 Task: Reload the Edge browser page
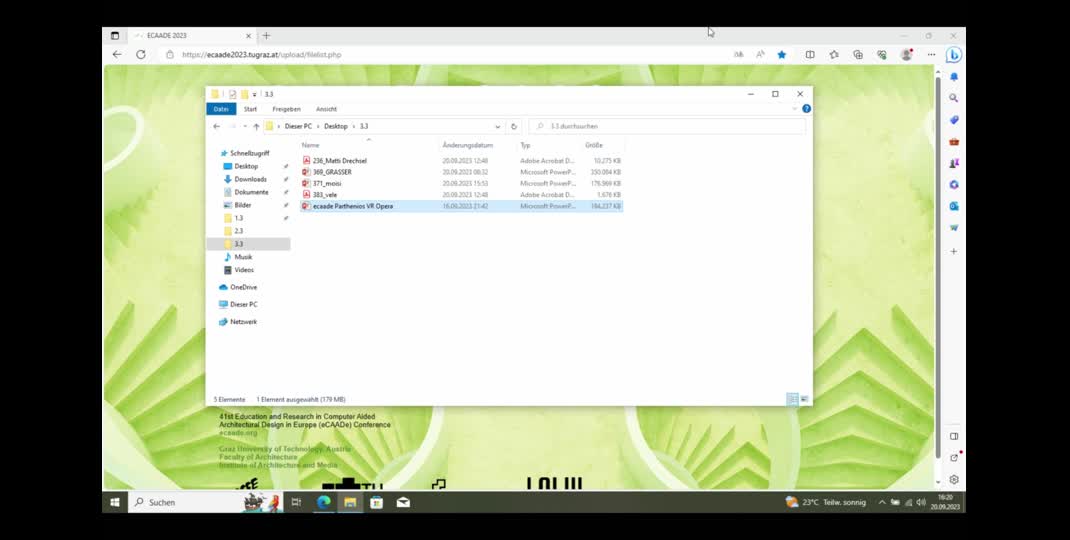click(x=141, y=55)
